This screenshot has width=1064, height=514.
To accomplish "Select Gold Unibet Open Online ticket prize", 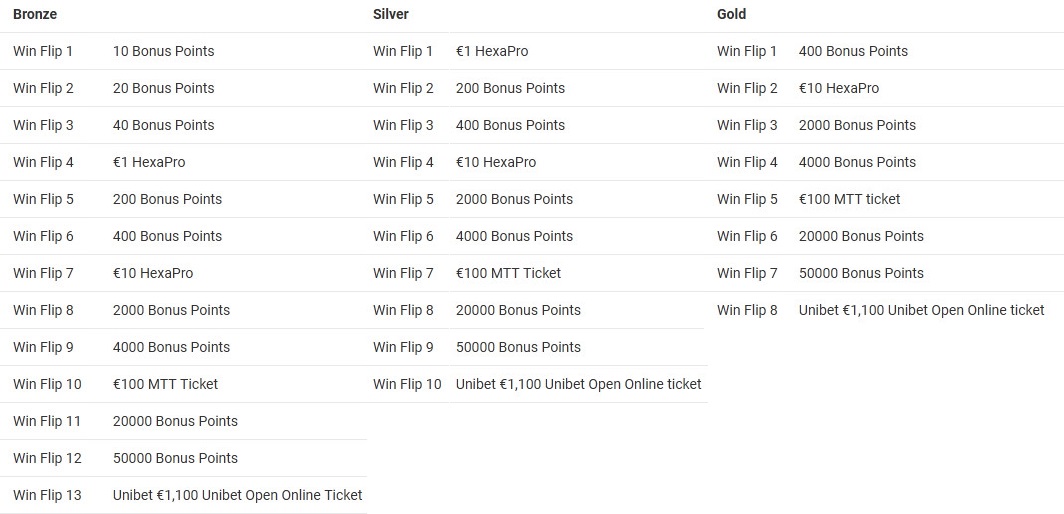I will click(x=922, y=310).
